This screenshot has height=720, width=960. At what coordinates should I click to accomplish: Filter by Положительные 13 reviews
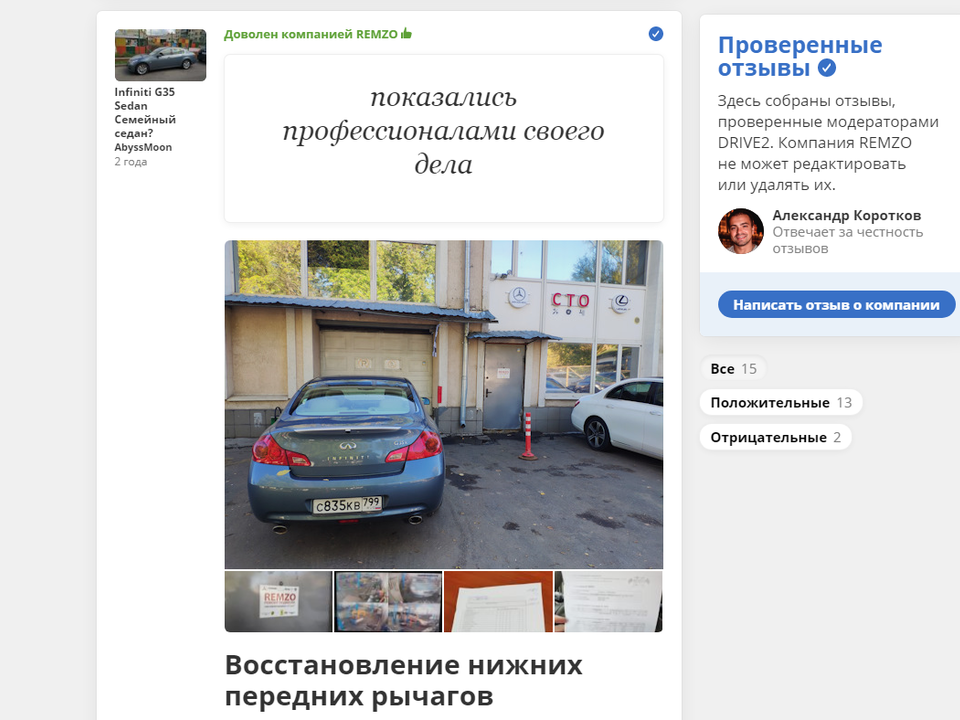click(x=781, y=403)
